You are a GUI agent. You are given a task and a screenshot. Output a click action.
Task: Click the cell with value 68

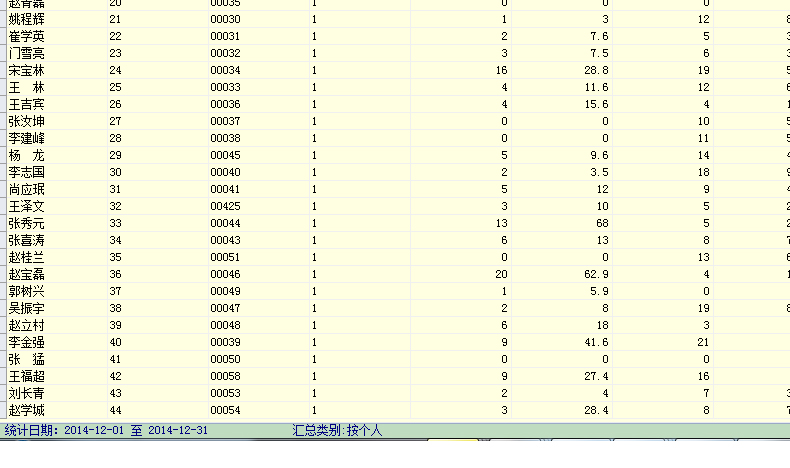602,223
